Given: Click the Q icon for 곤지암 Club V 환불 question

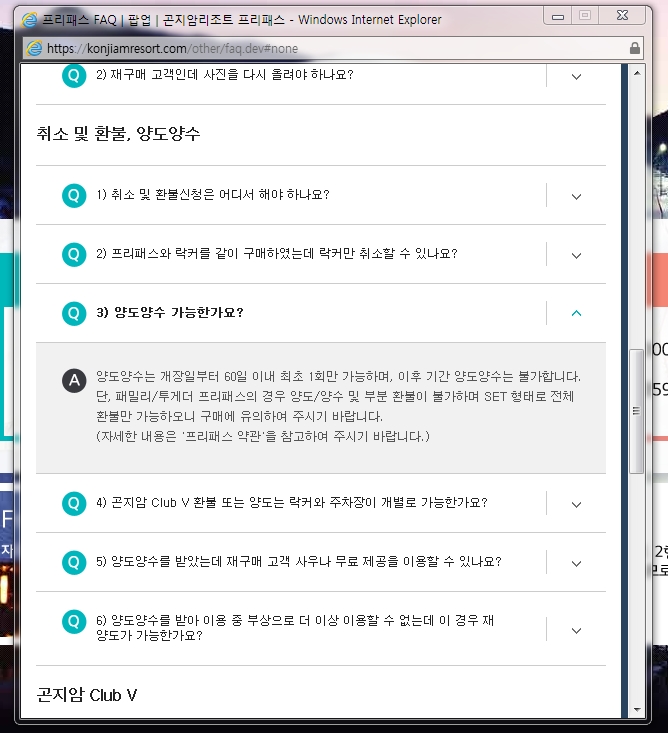Looking at the screenshot, I should (x=74, y=503).
